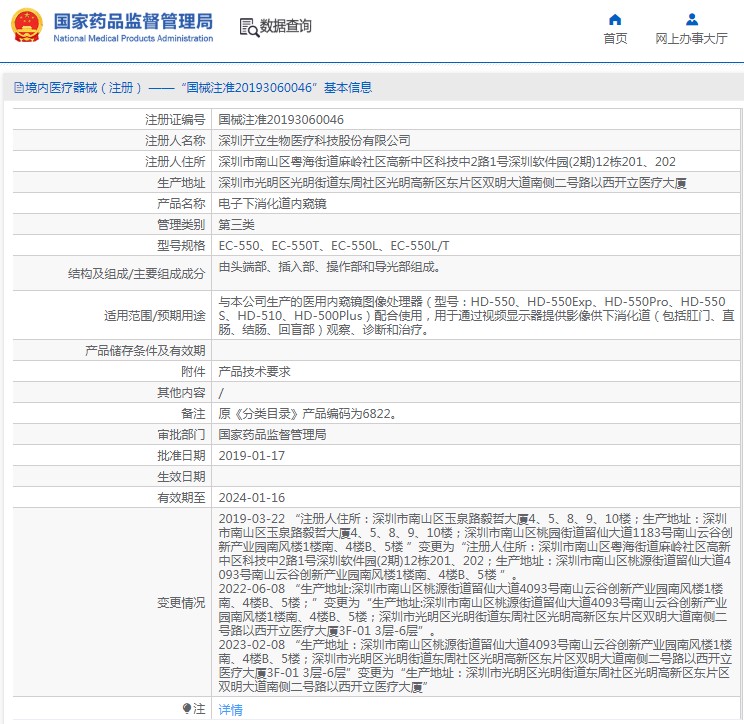Click the national emblem logo
The width and height of the screenshot is (744, 724).
point(27,25)
